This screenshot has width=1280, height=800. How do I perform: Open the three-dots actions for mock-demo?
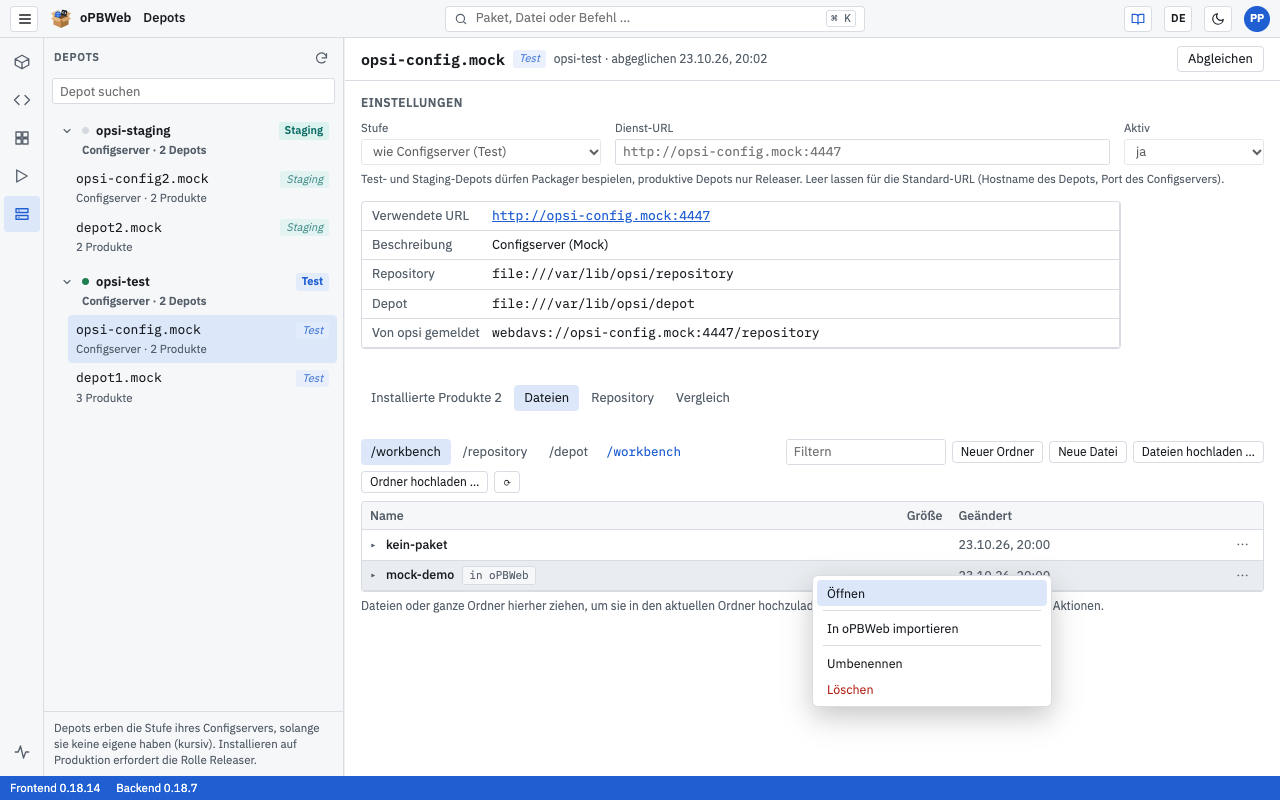point(1242,575)
